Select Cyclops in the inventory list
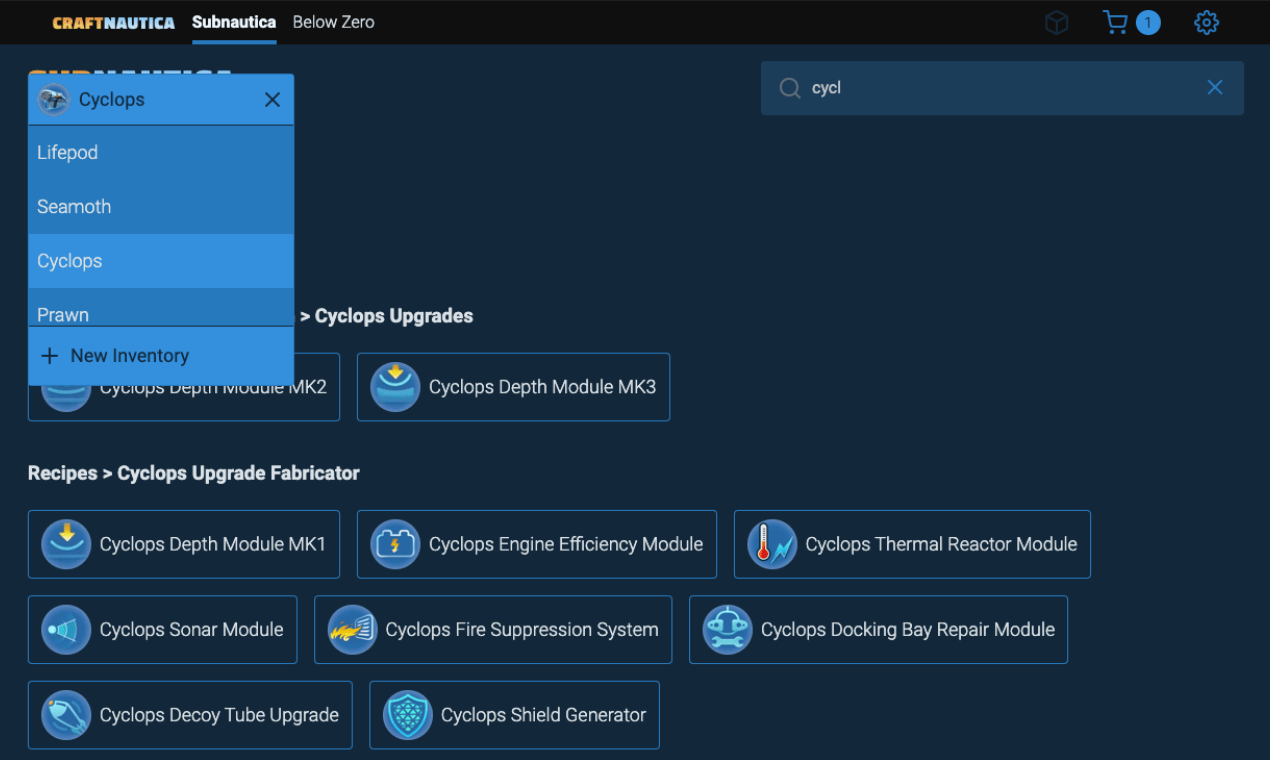1270x760 pixels. [161, 261]
